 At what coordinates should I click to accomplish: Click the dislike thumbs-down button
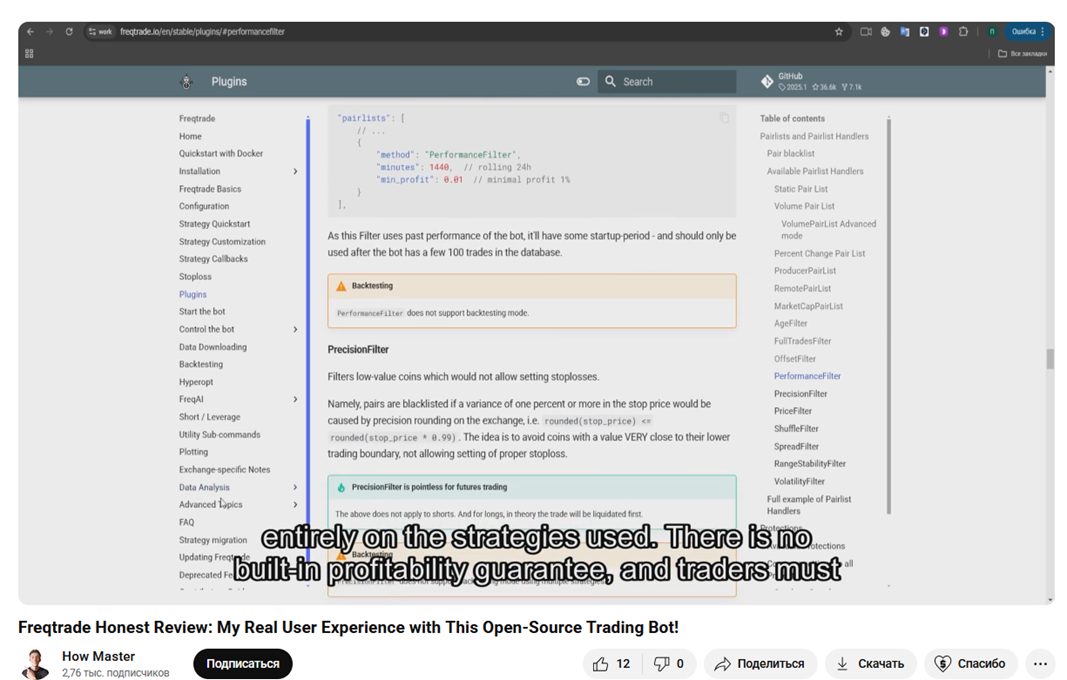coord(669,664)
